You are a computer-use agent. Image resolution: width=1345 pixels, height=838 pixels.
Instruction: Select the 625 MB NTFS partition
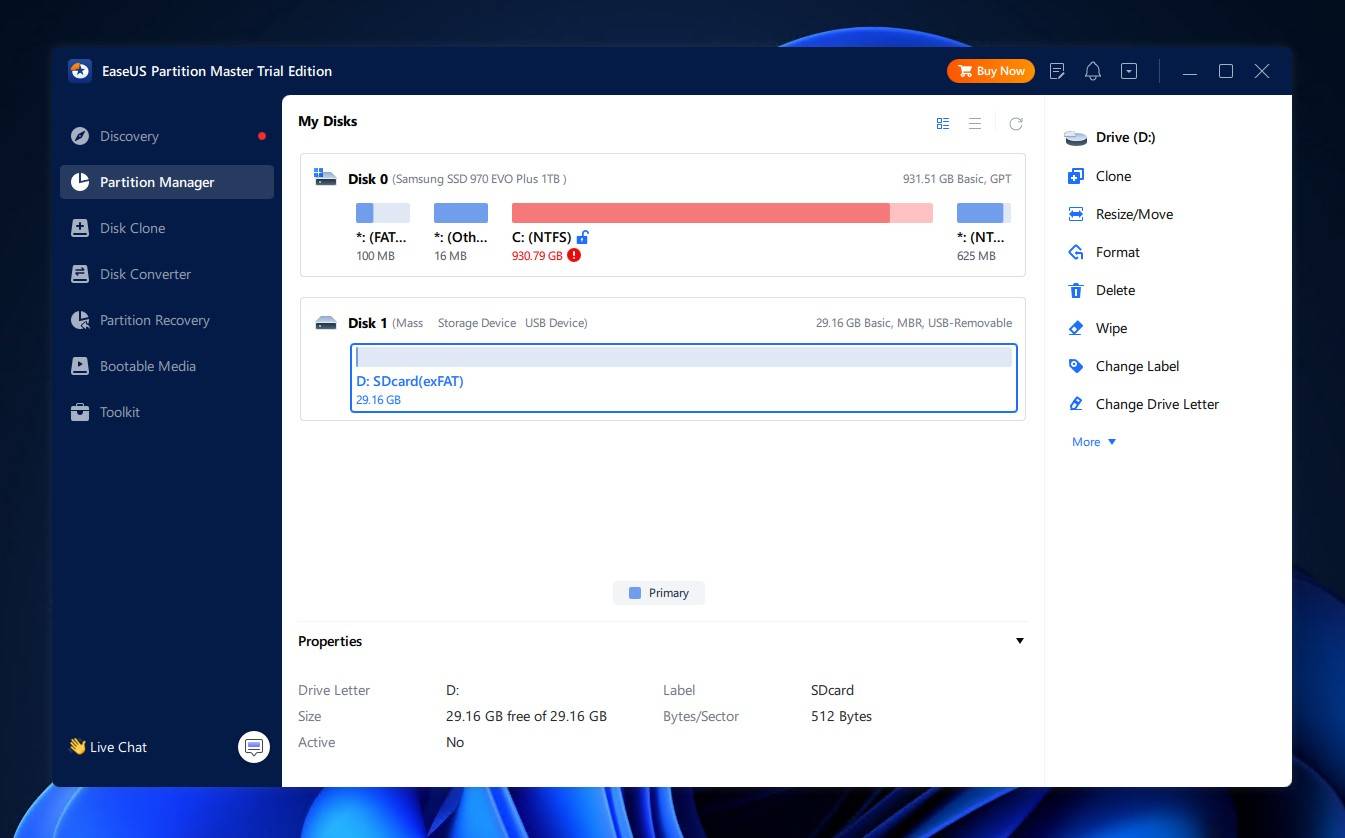tap(984, 232)
